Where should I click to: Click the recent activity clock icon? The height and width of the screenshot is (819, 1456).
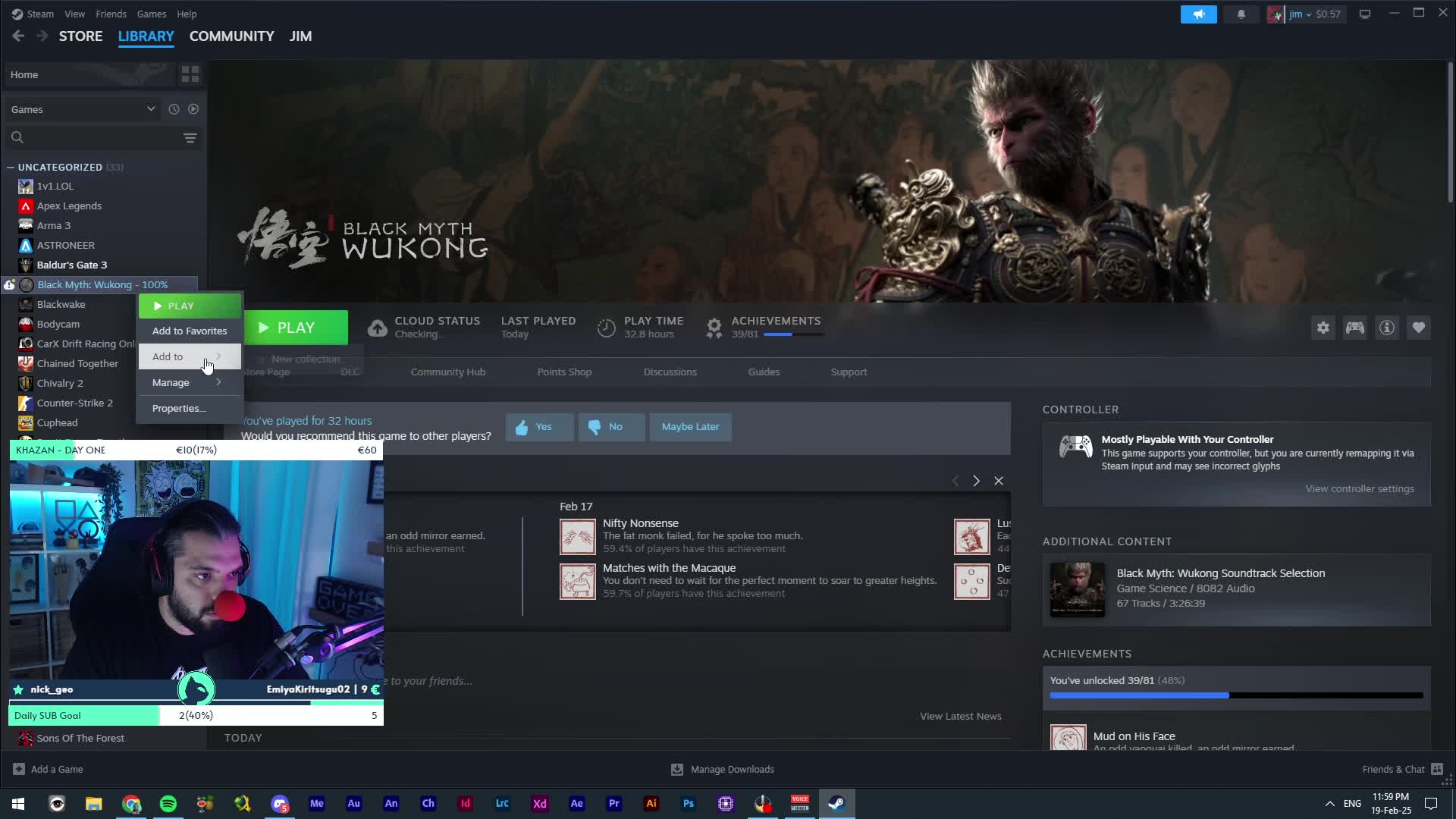pyautogui.click(x=174, y=109)
